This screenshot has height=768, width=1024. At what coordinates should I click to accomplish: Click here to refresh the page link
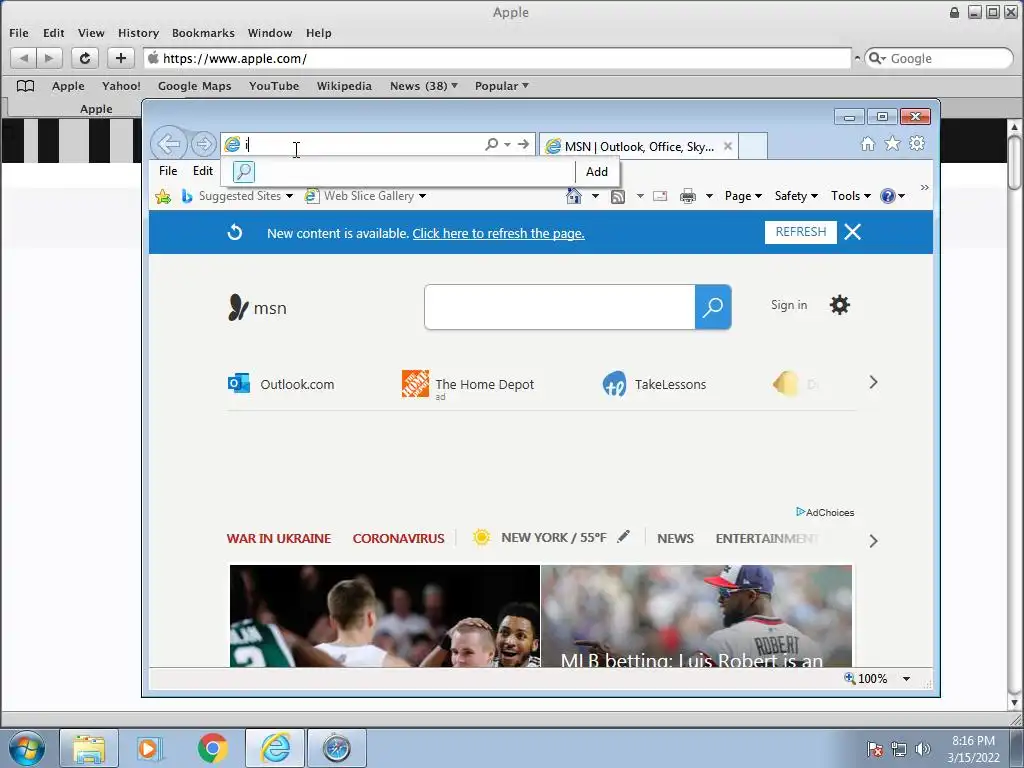(x=498, y=233)
